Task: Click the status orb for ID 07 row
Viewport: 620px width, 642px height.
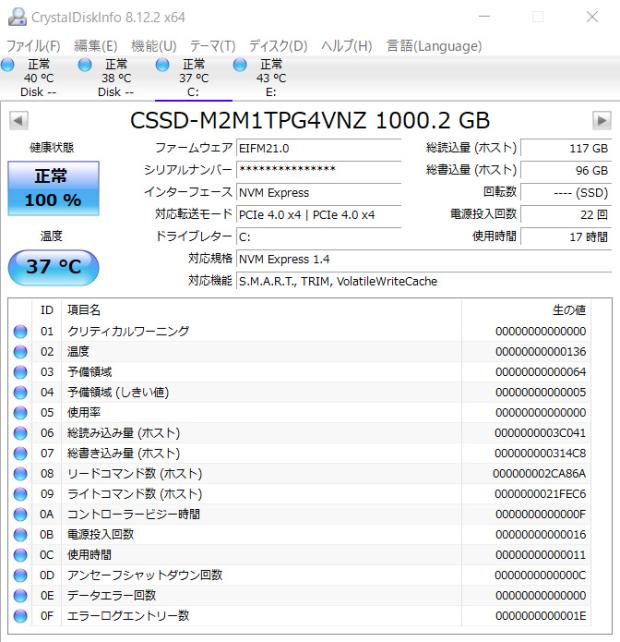Action: (x=20, y=453)
